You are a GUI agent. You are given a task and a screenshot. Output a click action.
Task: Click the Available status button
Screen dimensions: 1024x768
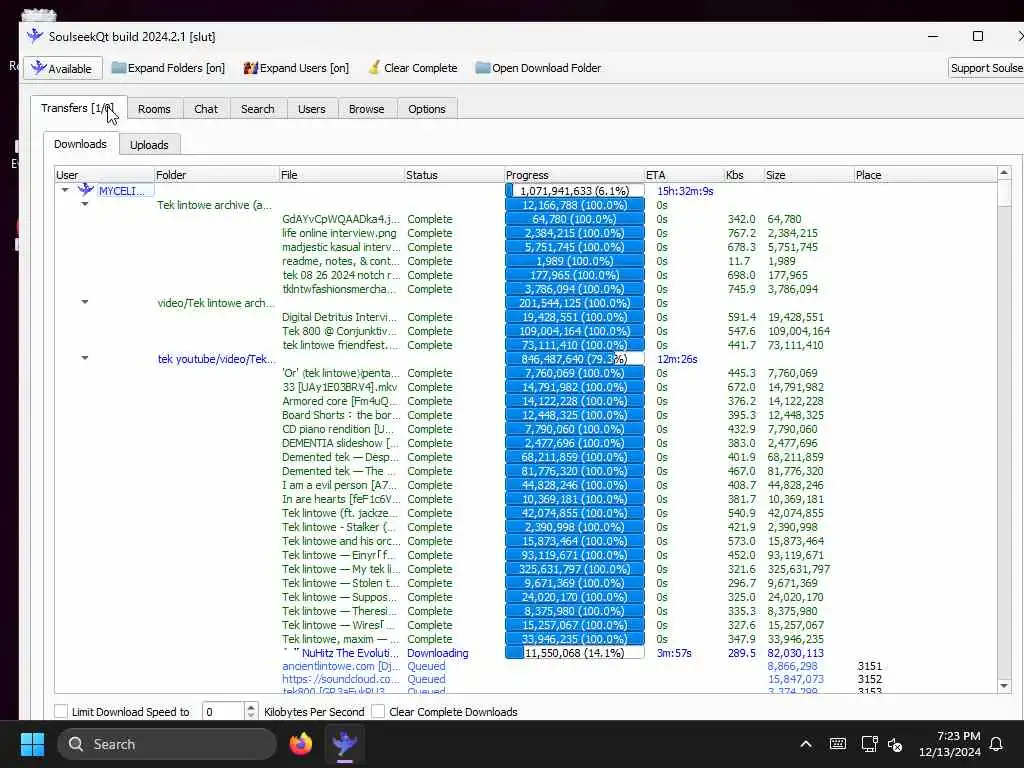[x=63, y=68]
